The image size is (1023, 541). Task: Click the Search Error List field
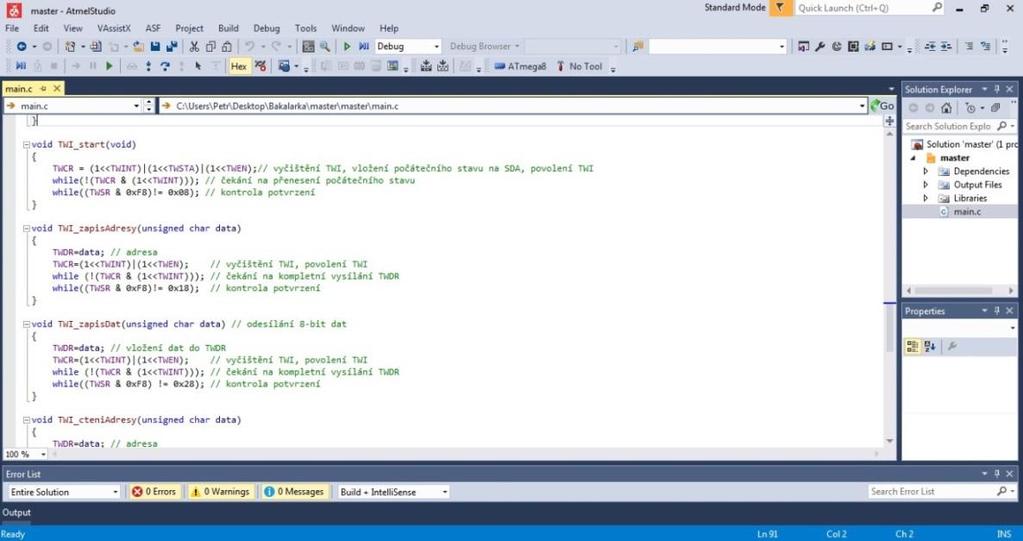coord(941,491)
